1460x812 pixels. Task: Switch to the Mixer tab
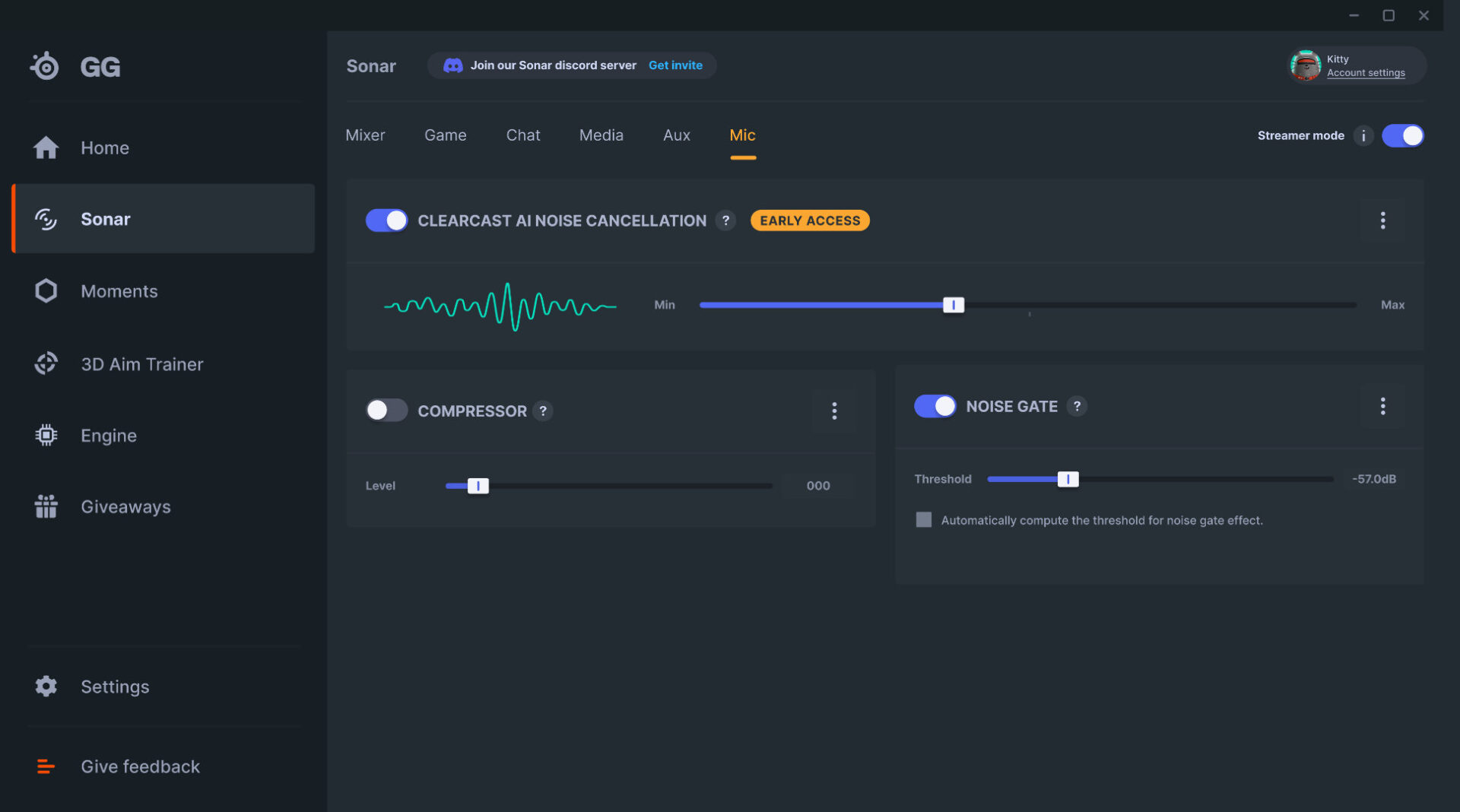[365, 135]
